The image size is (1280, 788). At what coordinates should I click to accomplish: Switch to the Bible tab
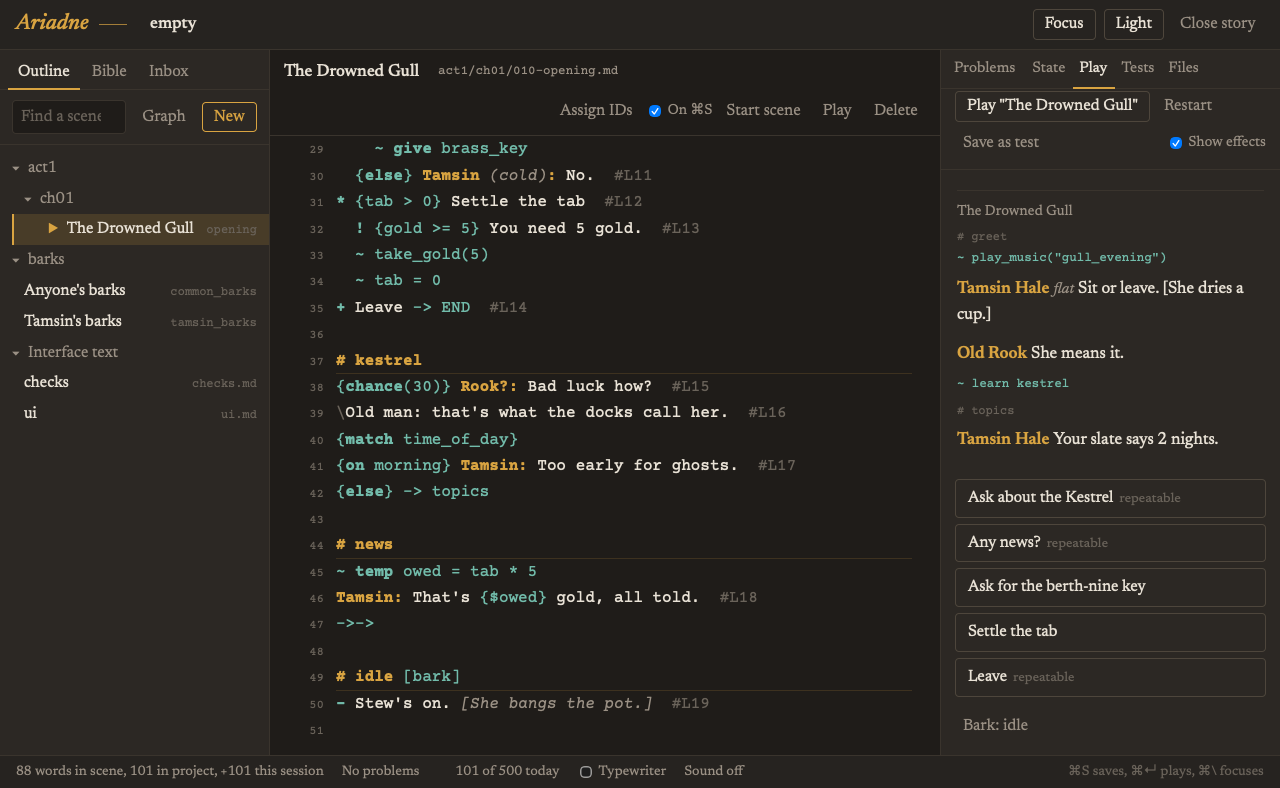tap(109, 71)
